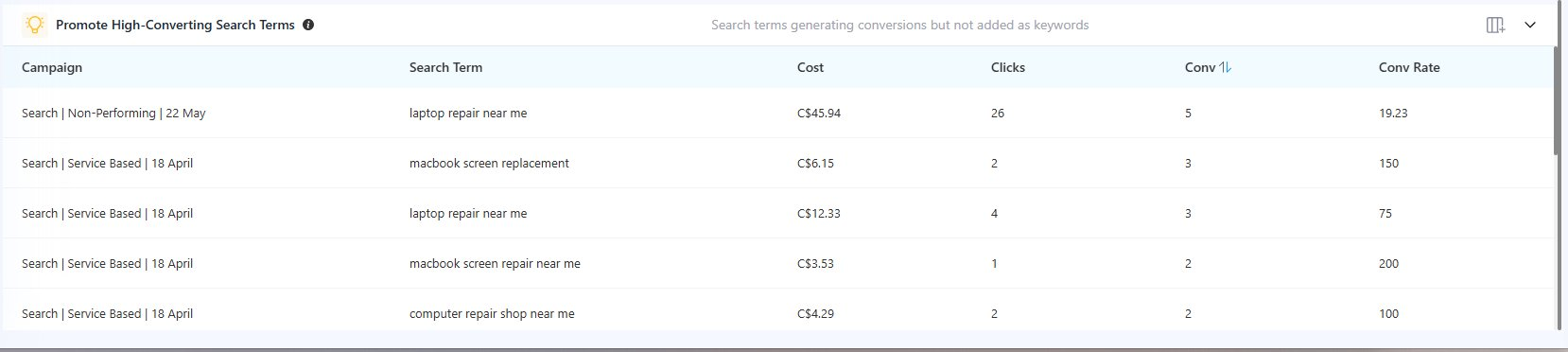Click the cost value C$6.15
The height and width of the screenshot is (352, 1568).
(815, 163)
